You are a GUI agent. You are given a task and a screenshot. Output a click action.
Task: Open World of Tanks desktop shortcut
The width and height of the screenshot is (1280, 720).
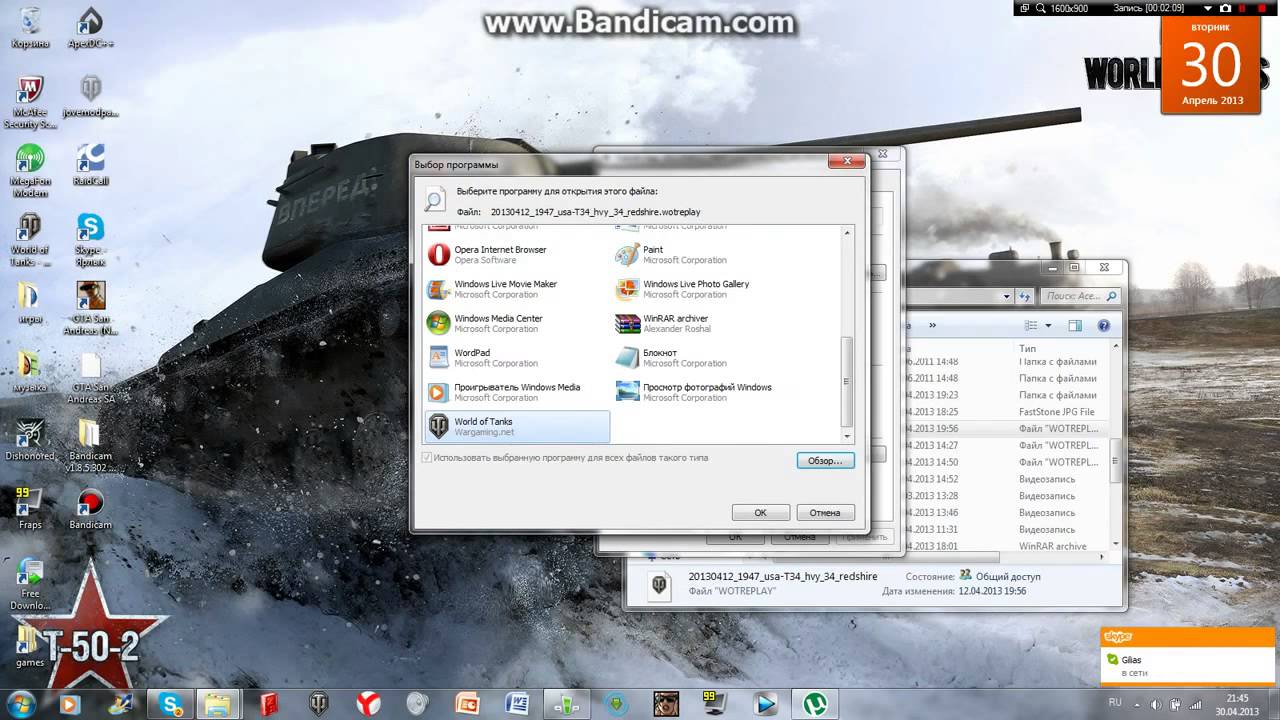(x=30, y=240)
